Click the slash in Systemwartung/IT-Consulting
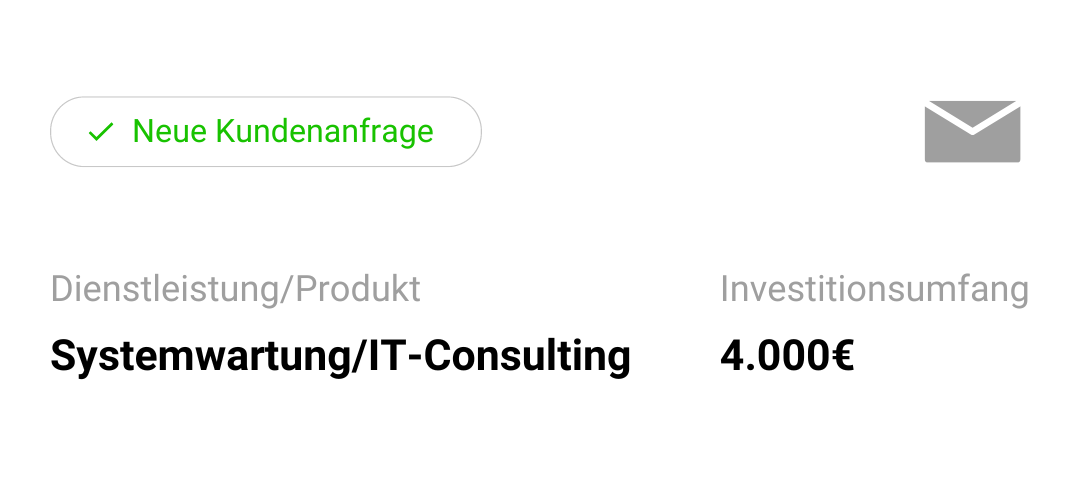 pos(360,356)
